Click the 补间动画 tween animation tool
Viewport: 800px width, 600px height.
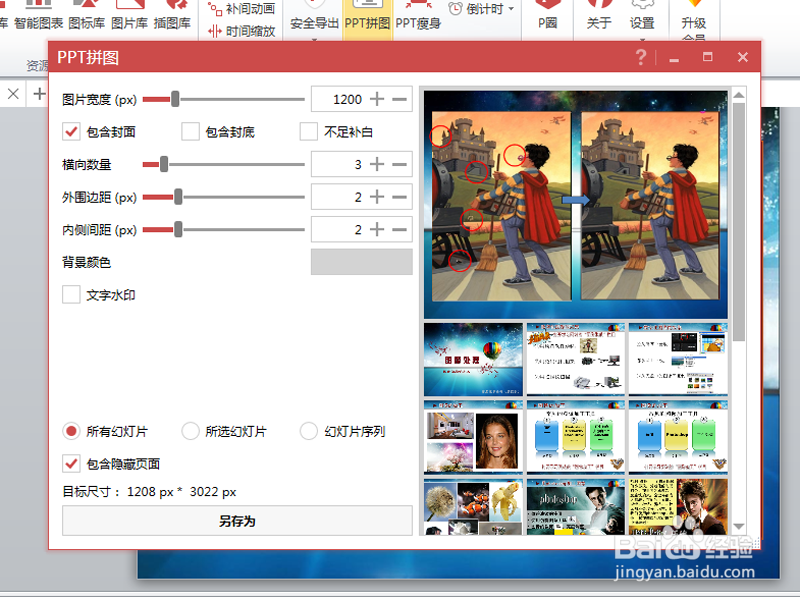click(242, 9)
